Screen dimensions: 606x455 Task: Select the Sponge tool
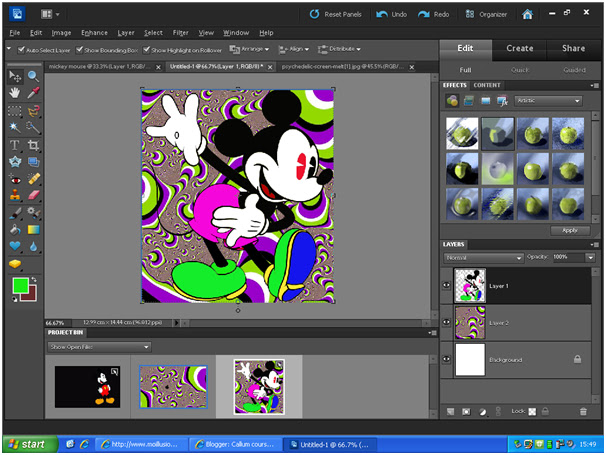pos(15,264)
